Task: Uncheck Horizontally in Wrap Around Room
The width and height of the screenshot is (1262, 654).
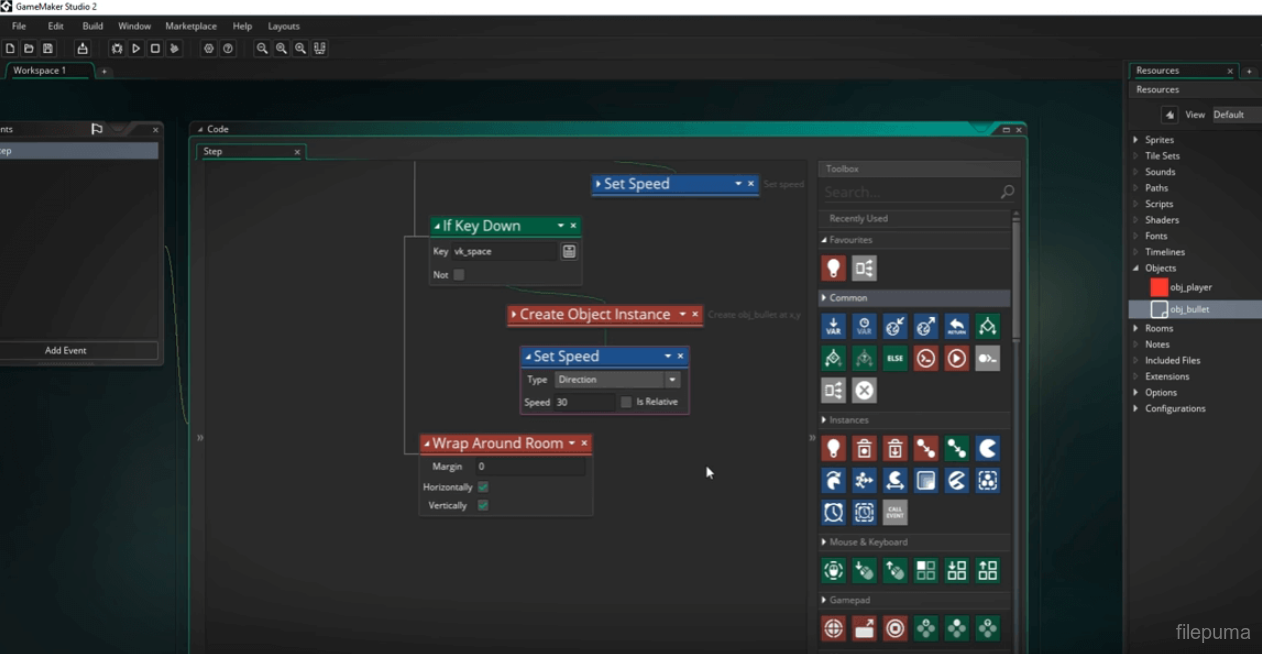Action: pyautogui.click(x=483, y=487)
